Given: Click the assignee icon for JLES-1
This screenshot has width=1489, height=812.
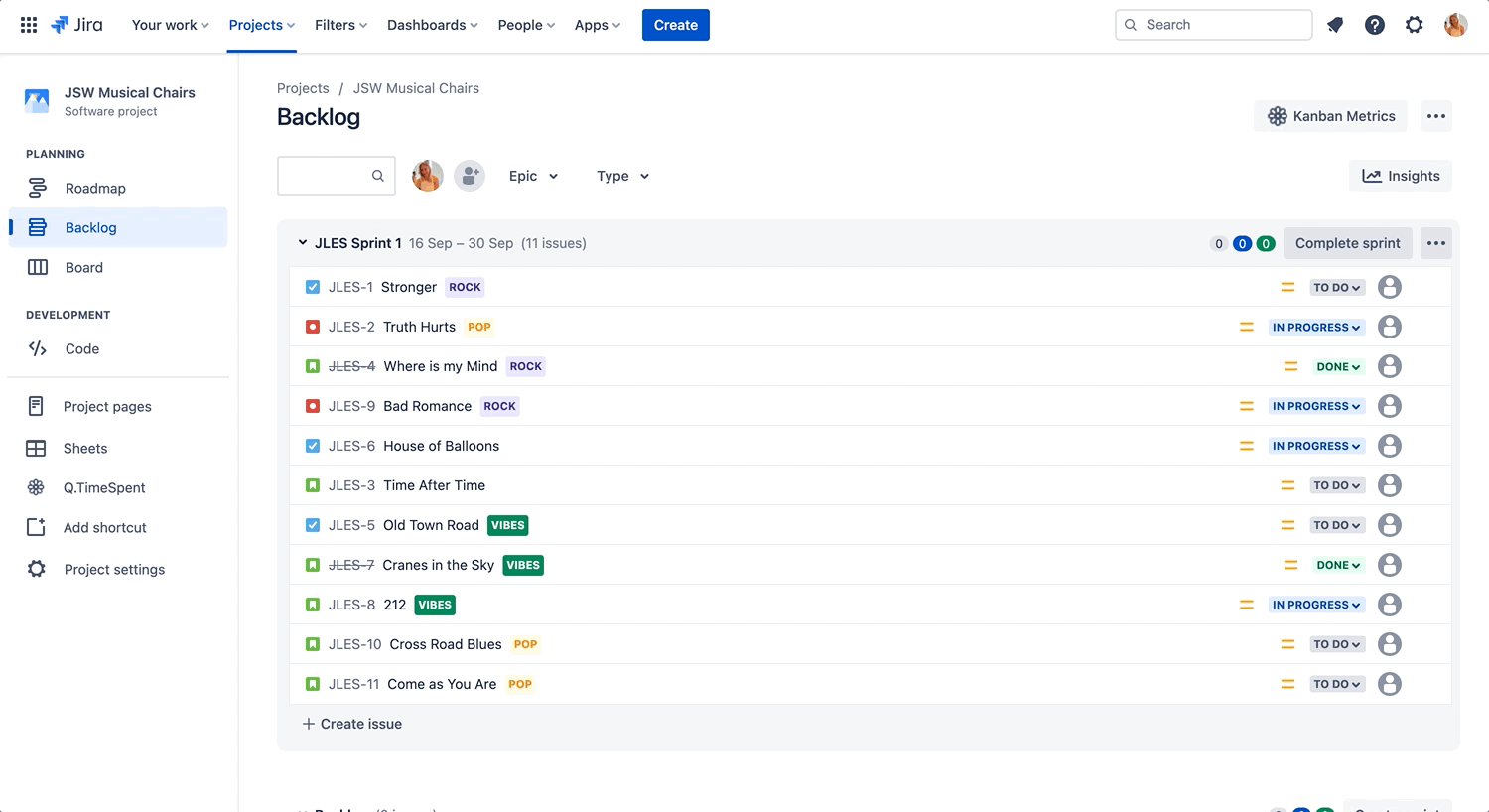Looking at the screenshot, I should 1390,287.
